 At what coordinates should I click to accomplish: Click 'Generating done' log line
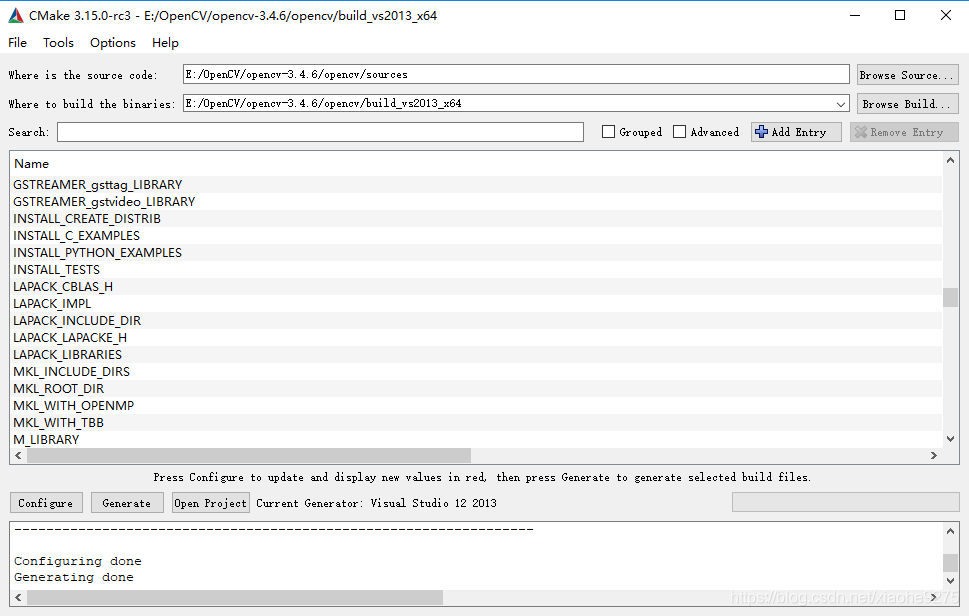(74, 577)
